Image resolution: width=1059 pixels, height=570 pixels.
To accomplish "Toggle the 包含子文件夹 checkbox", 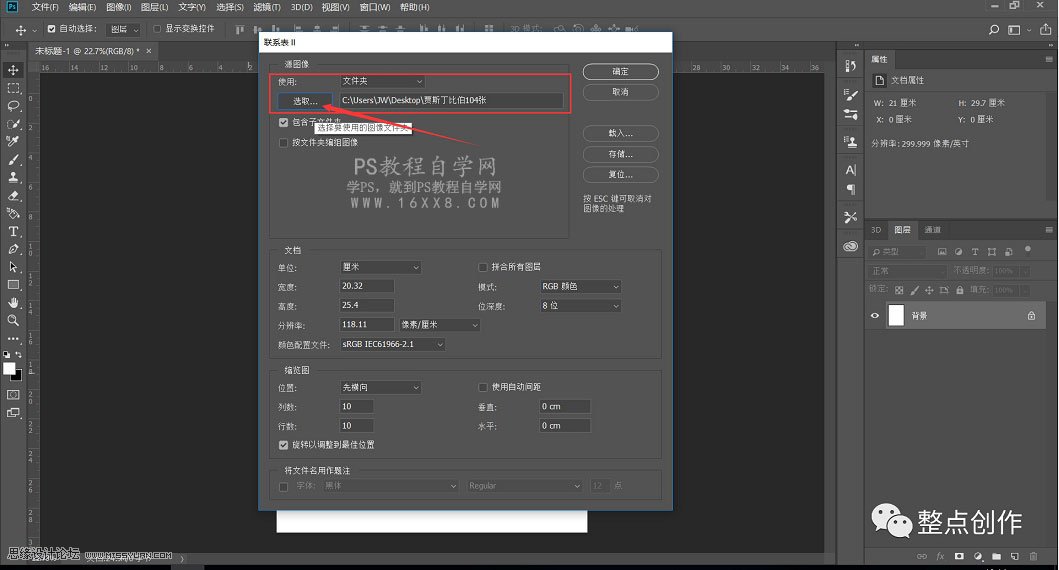I will point(284,122).
